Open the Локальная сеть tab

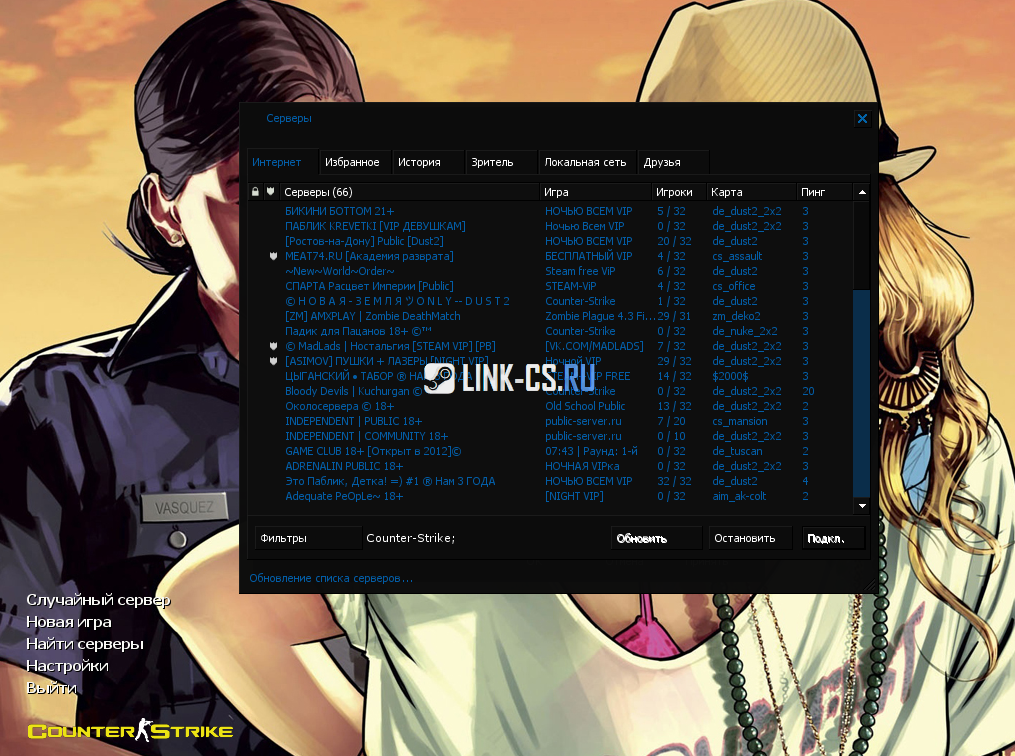[x=585, y=162]
